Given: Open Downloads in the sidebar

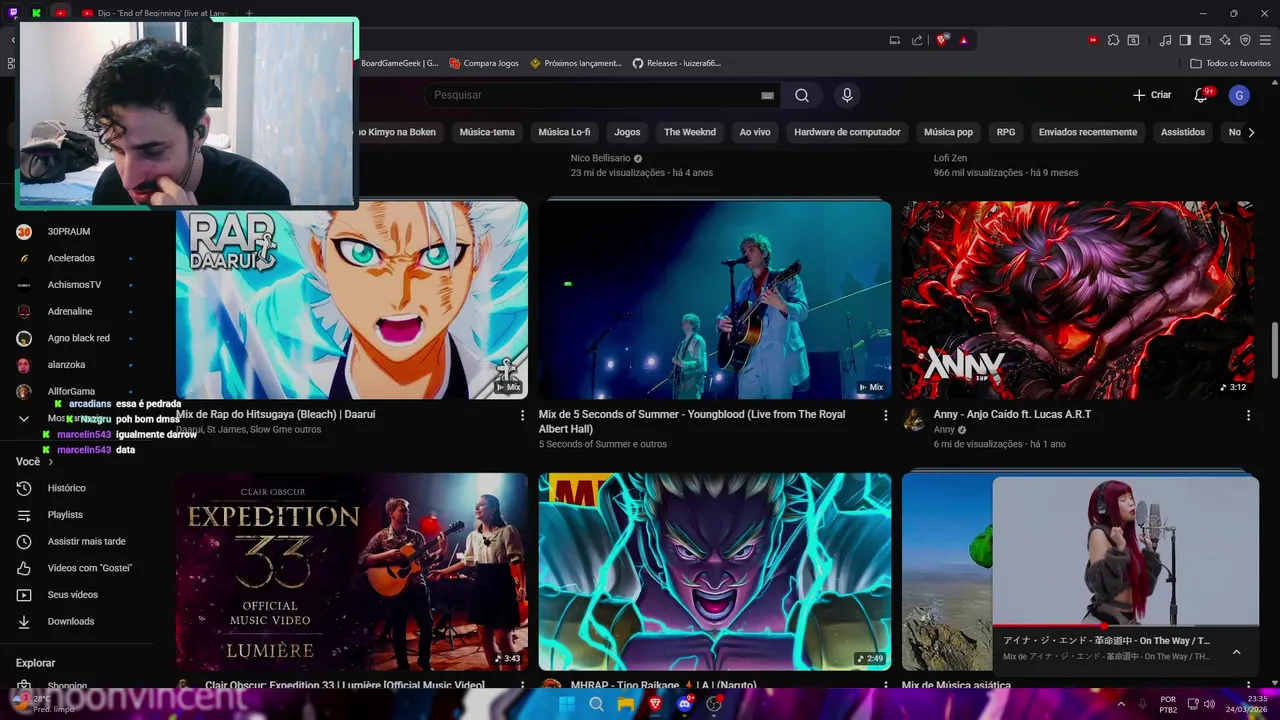Looking at the screenshot, I should pos(70,622).
